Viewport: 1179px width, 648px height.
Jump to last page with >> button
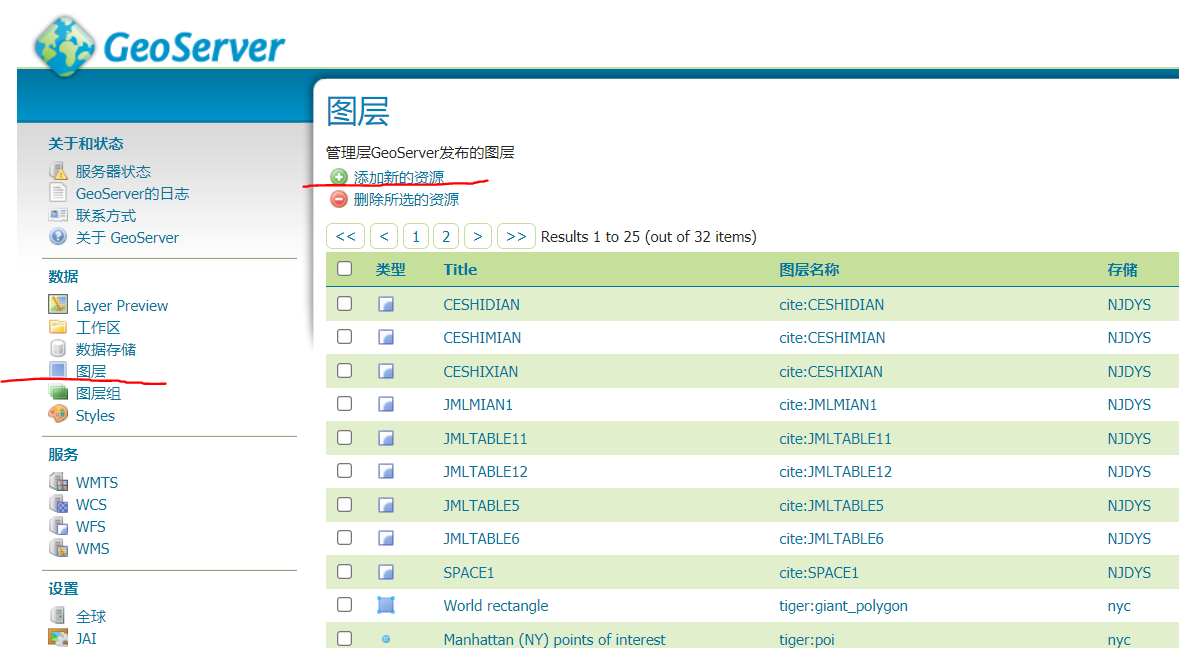click(516, 236)
